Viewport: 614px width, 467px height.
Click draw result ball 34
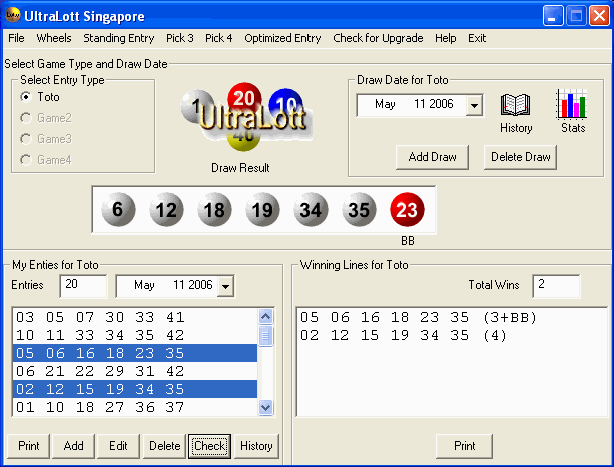pyautogui.click(x=311, y=209)
